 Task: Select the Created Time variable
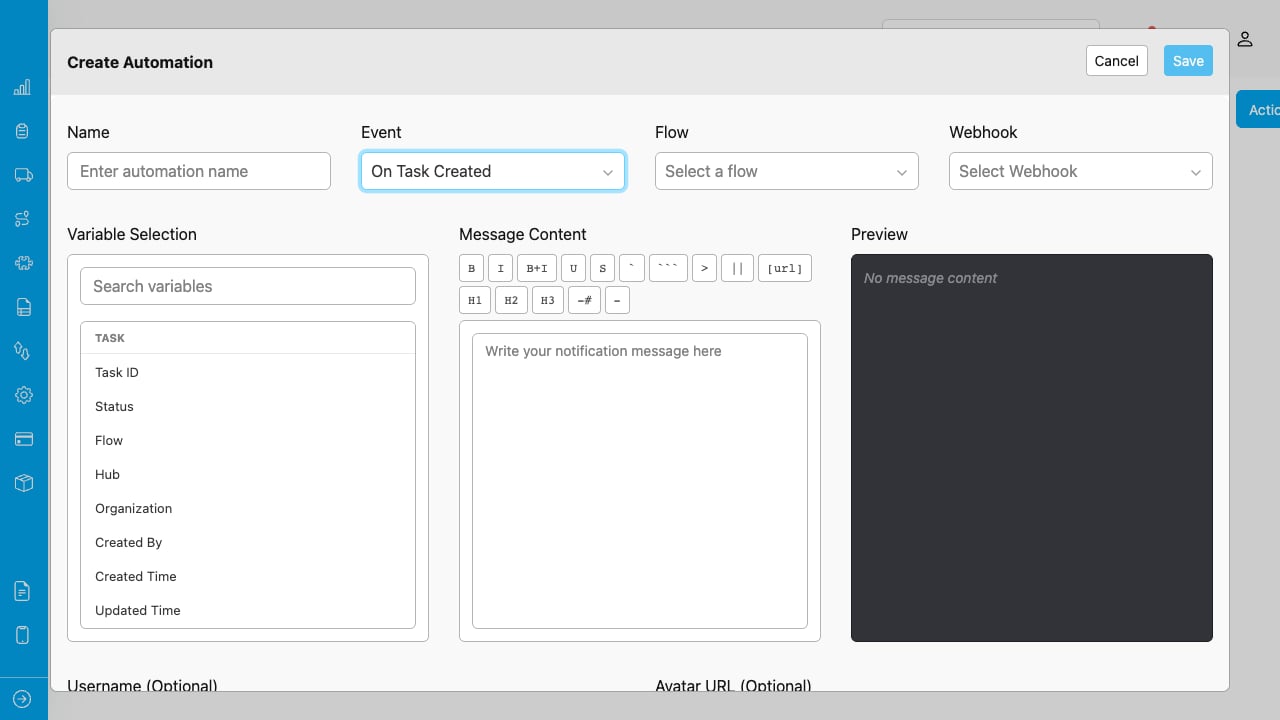point(248,576)
